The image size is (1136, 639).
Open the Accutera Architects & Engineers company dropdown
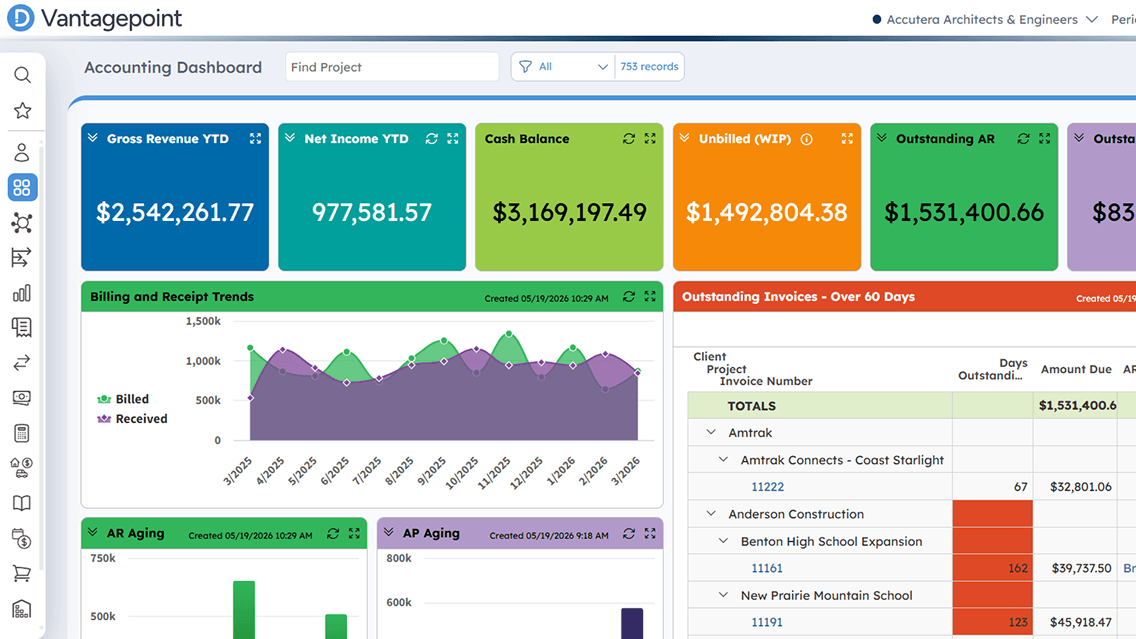[x=985, y=20]
